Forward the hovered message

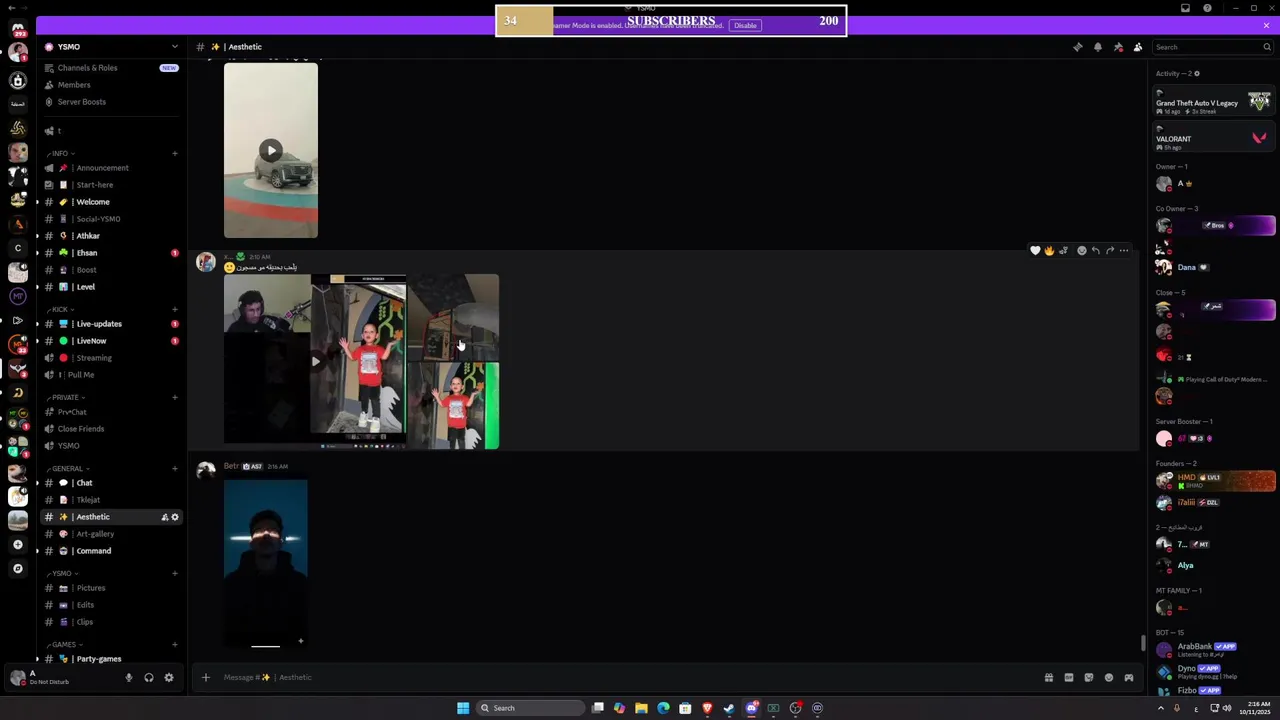[x=1110, y=250]
